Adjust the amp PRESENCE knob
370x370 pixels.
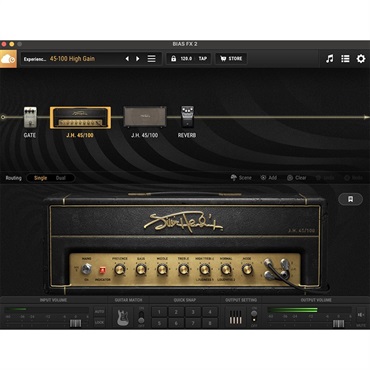pyautogui.click(x=120, y=269)
